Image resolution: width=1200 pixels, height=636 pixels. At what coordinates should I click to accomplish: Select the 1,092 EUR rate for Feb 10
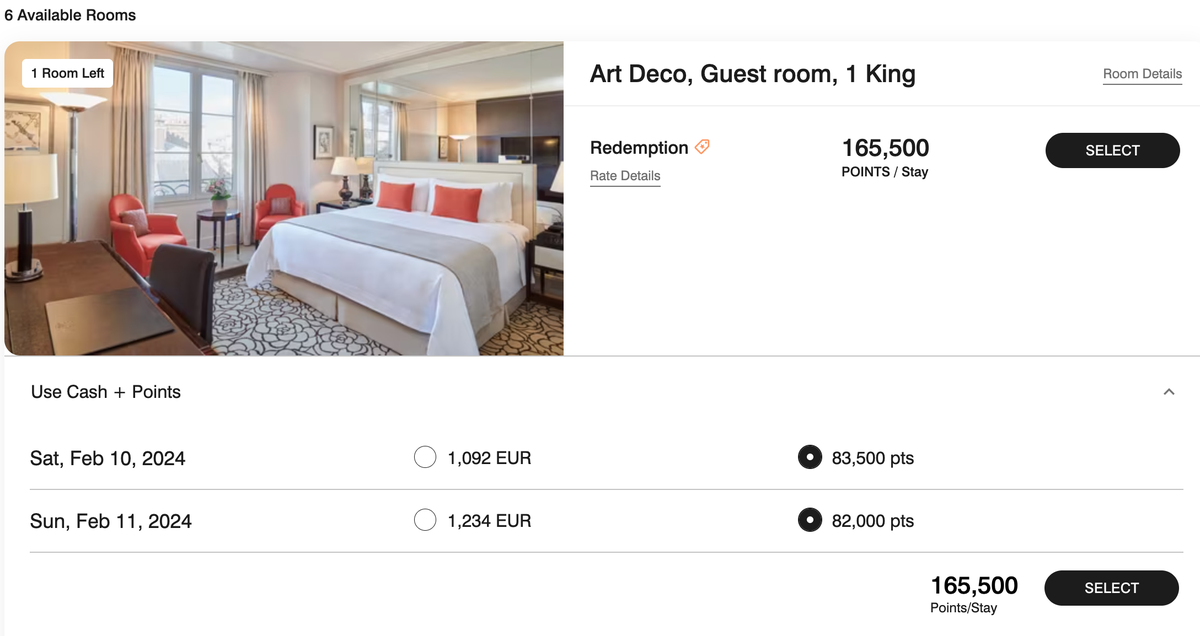[x=425, y=457]
